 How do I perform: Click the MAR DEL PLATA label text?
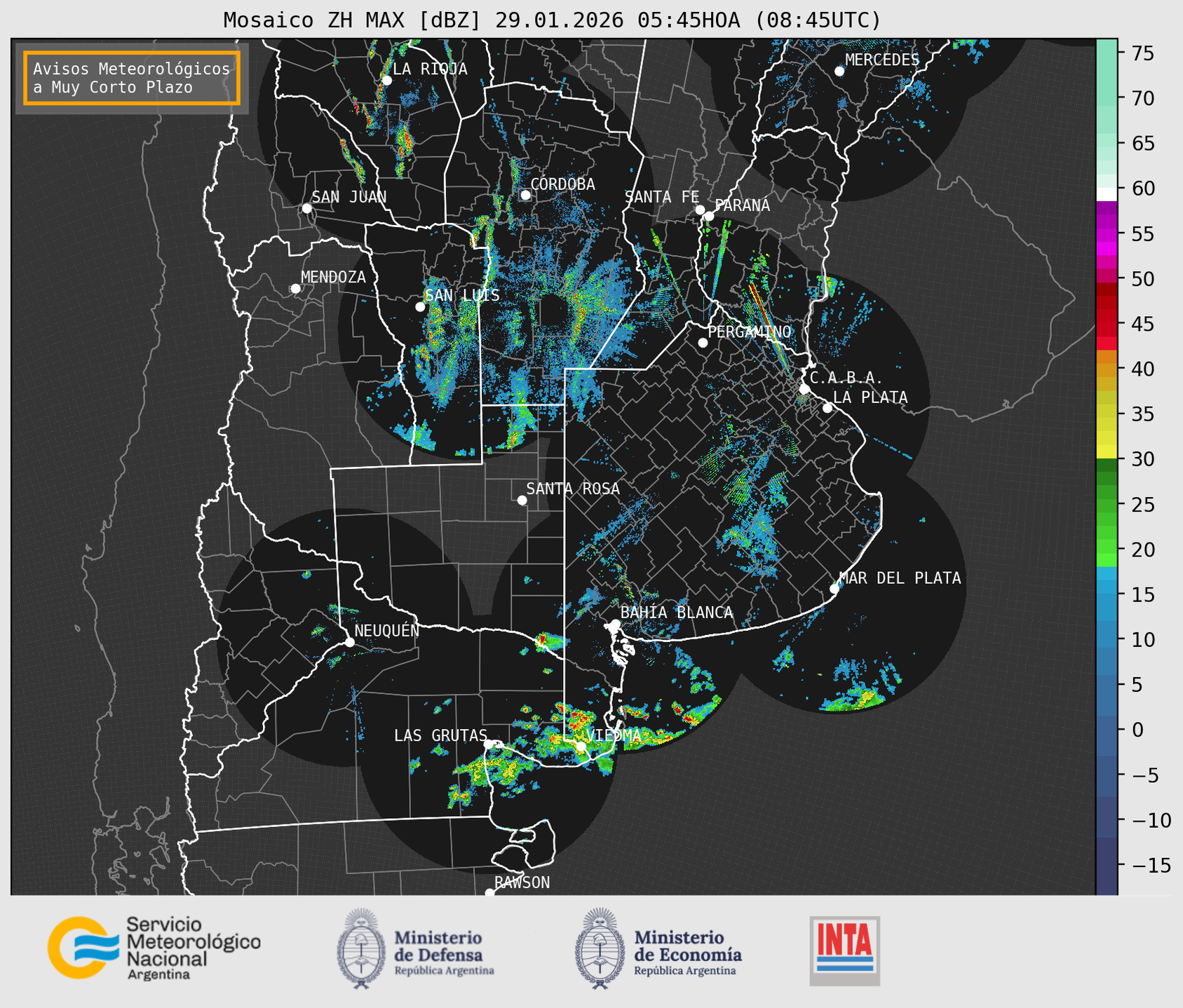pyautogui.click(x=900, y=578)
